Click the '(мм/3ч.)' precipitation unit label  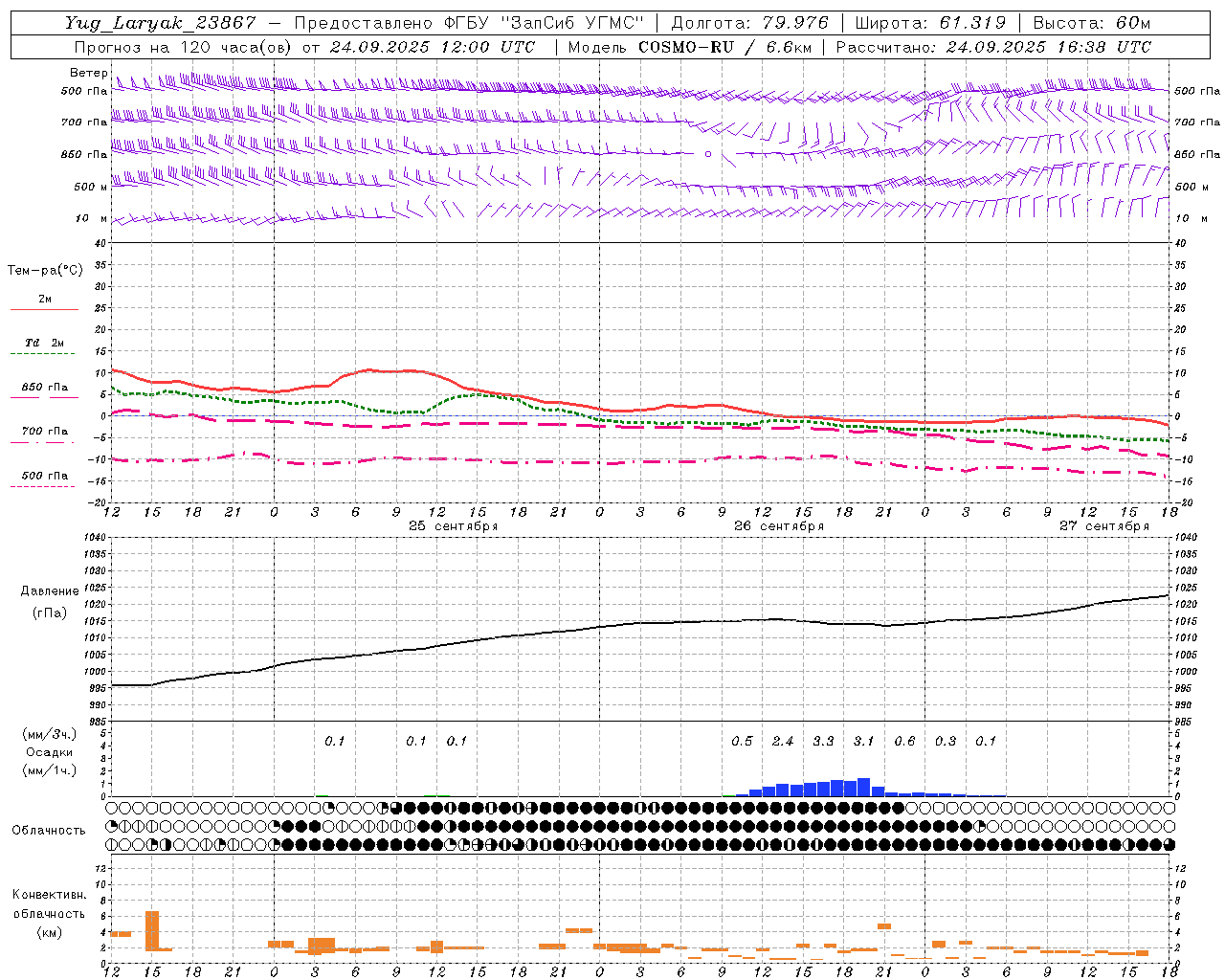(50, 734)
